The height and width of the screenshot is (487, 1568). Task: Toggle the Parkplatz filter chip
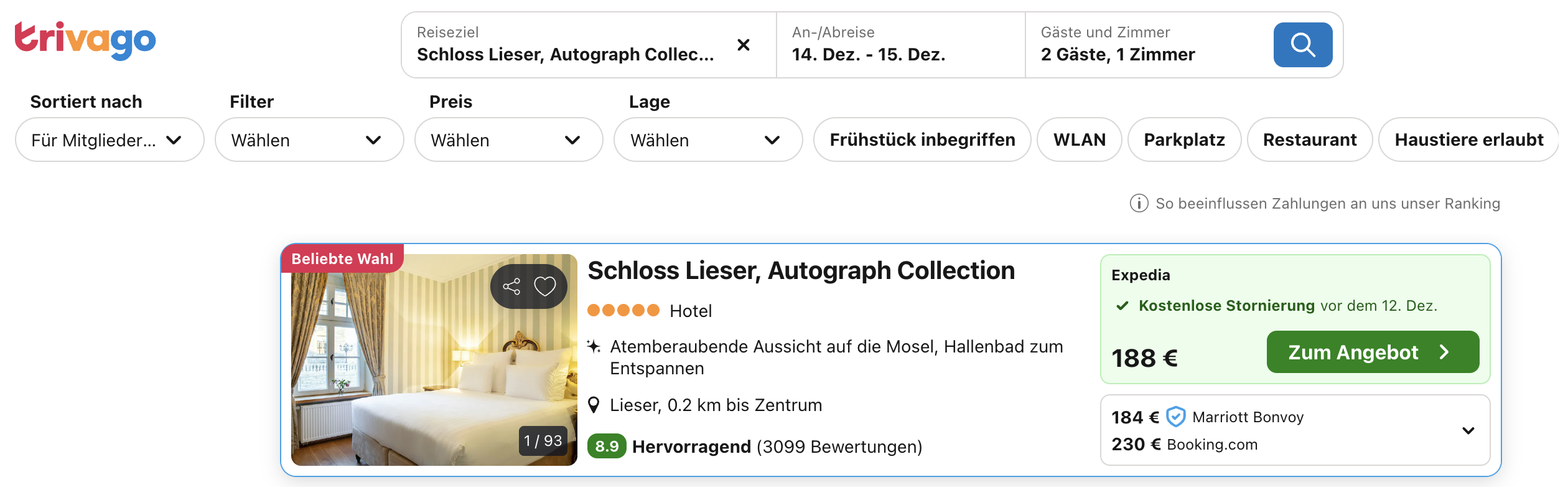pos(1183,139)
